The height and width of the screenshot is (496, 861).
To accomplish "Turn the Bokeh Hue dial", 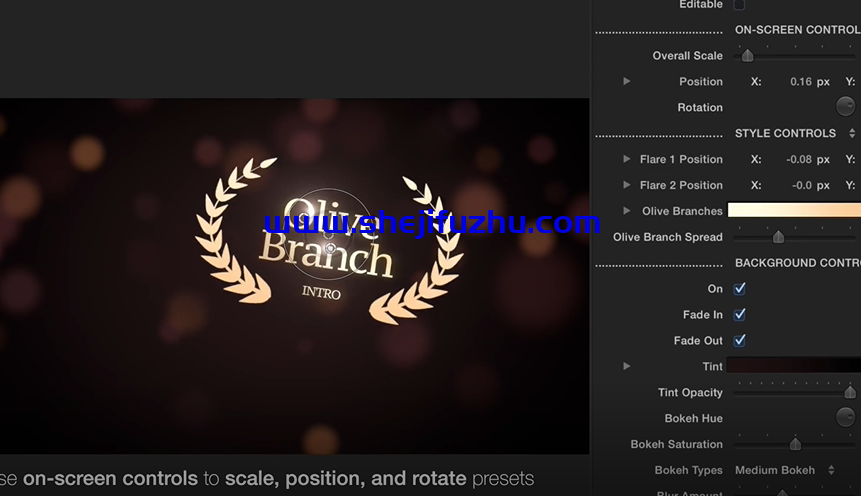I will pos(846,417).
